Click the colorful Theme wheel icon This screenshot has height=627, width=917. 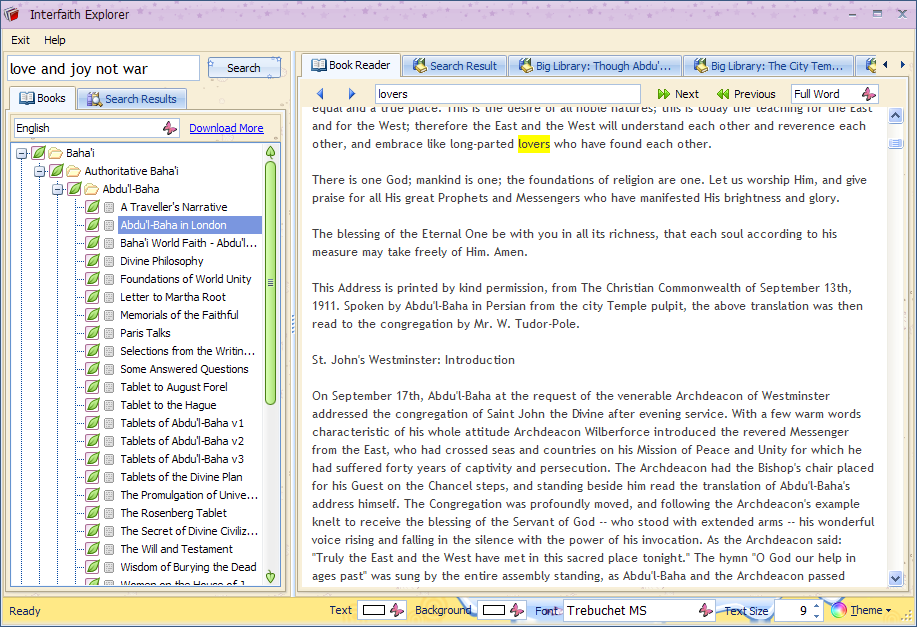(x=838, y=610)
